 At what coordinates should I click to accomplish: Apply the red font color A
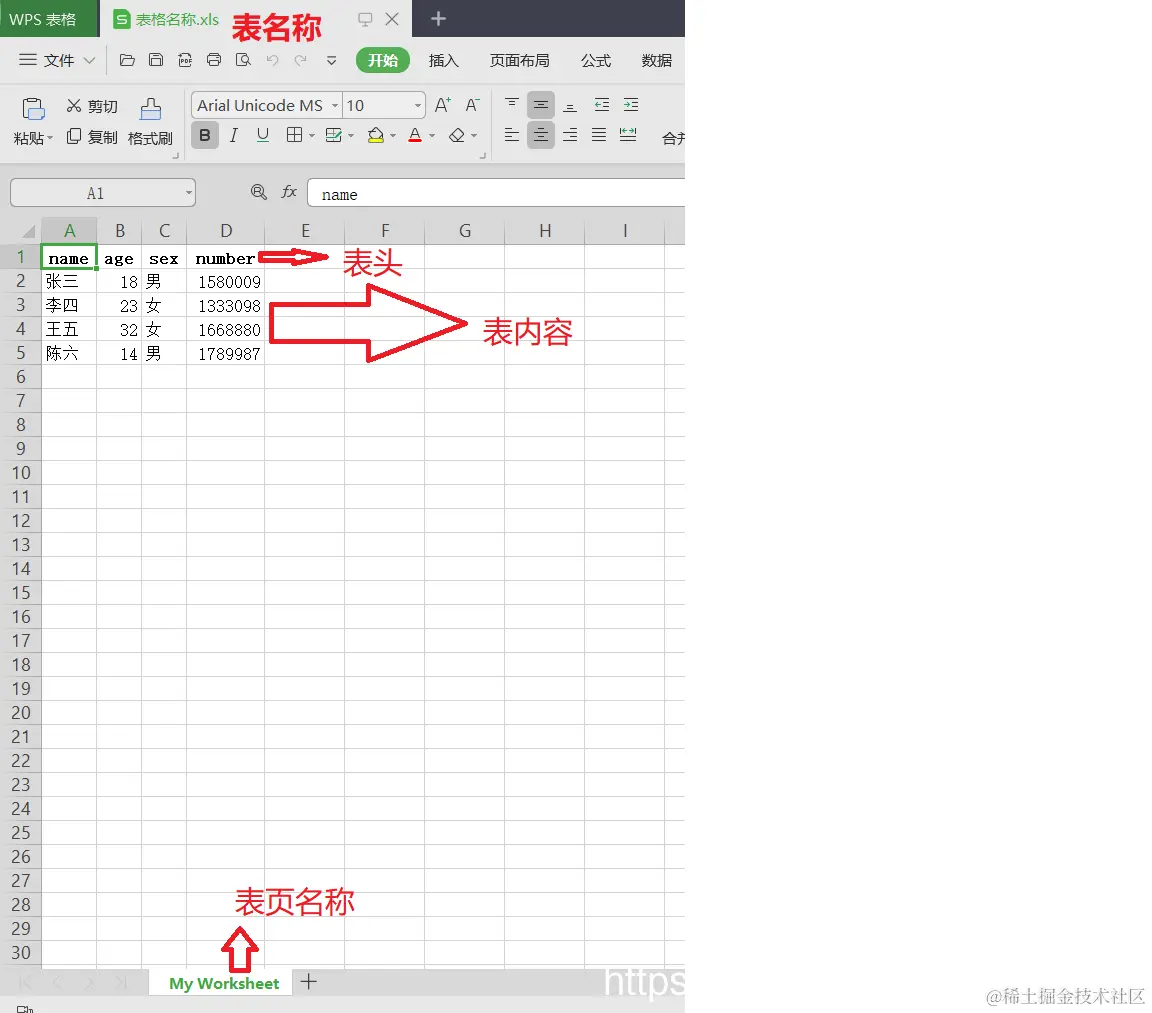coord(415,135)
